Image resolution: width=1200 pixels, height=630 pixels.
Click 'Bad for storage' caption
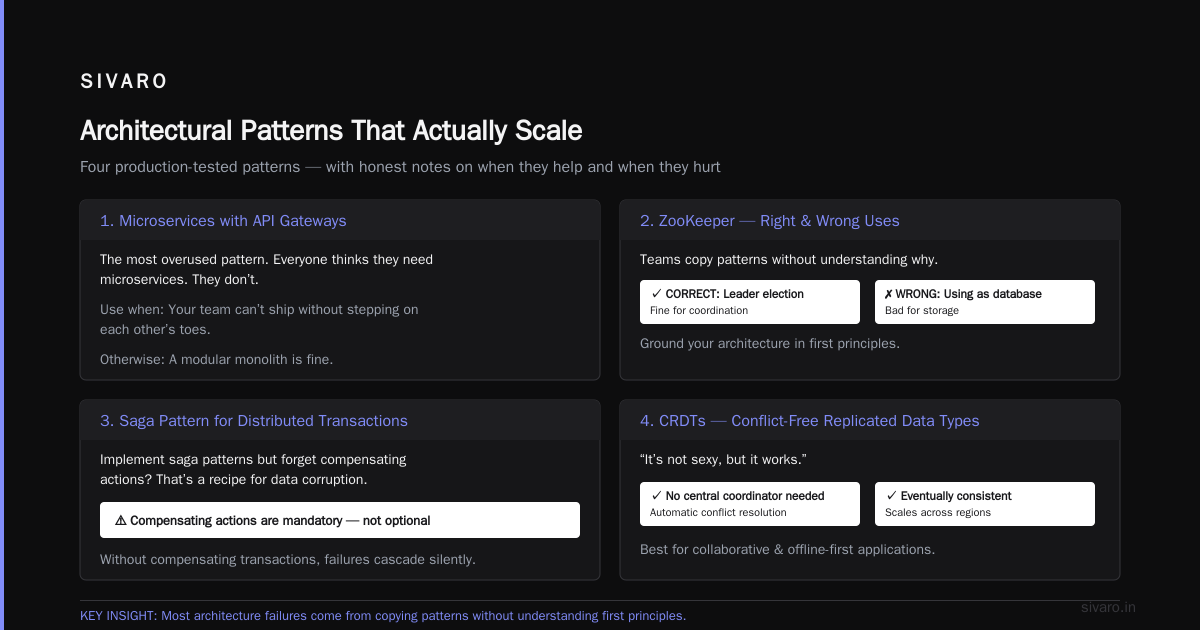pyautogui.click(x=922, y=311)
